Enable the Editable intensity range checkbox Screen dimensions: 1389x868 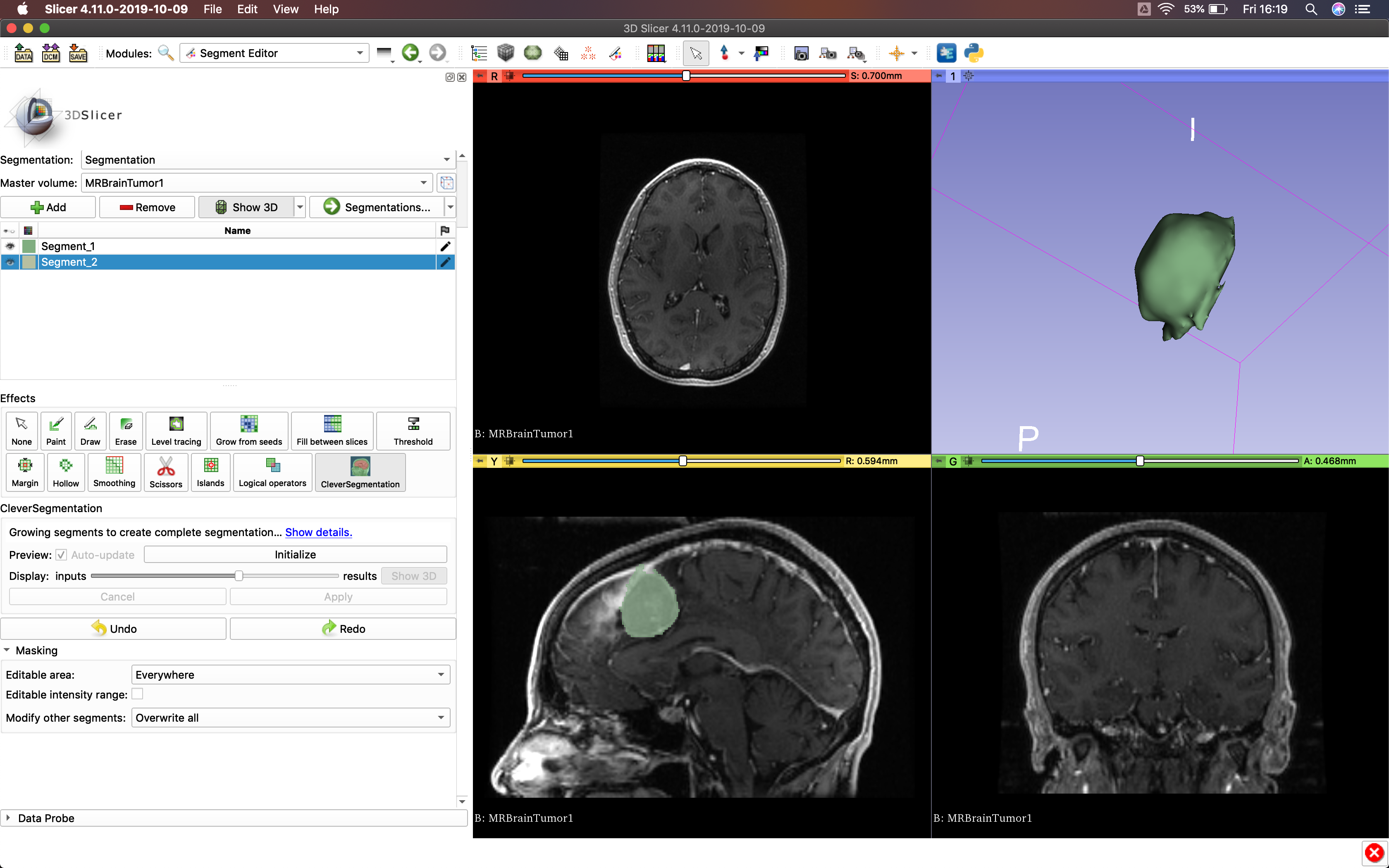pyautogui.click(x=137, y=694)
